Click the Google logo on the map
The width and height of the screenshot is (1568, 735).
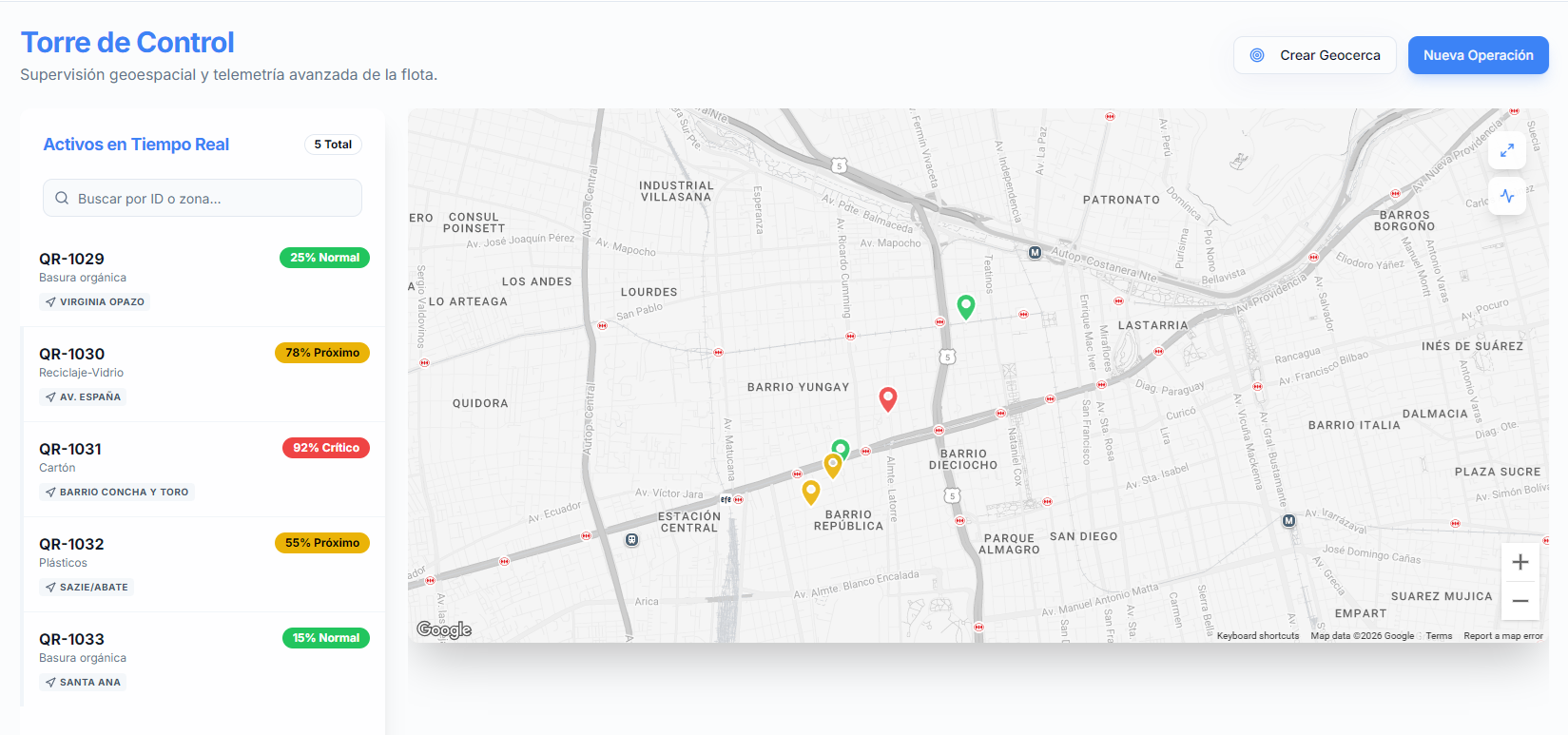pyautogui.click(x=444, y=629)
